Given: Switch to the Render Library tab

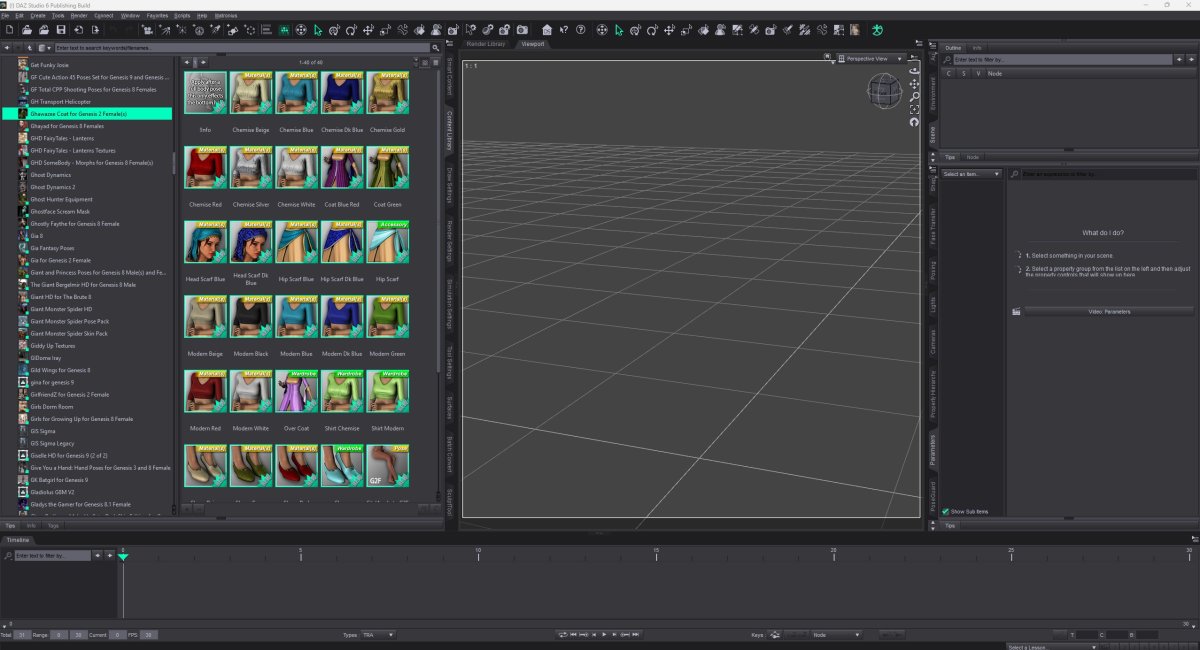Looking at the screenshot, I should [x=486, y=44].
